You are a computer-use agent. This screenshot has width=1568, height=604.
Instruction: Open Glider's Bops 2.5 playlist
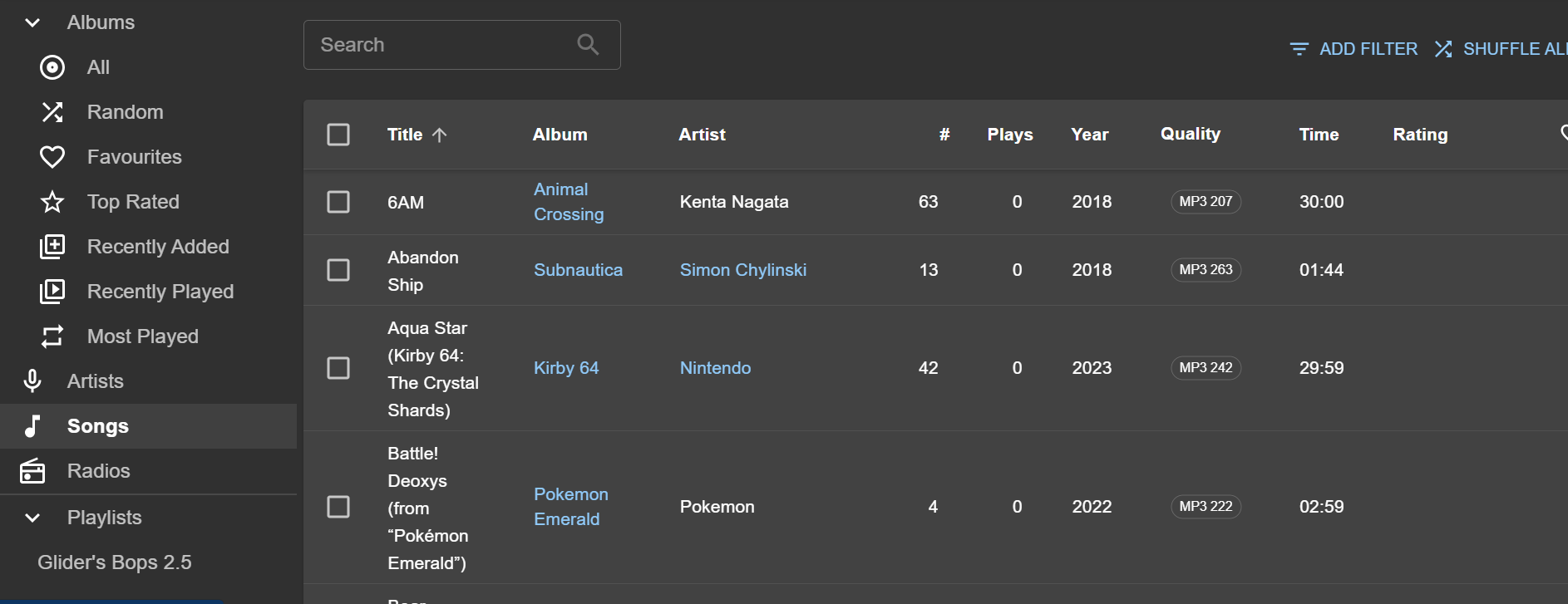pyautogui.click(x=115, y=562)
